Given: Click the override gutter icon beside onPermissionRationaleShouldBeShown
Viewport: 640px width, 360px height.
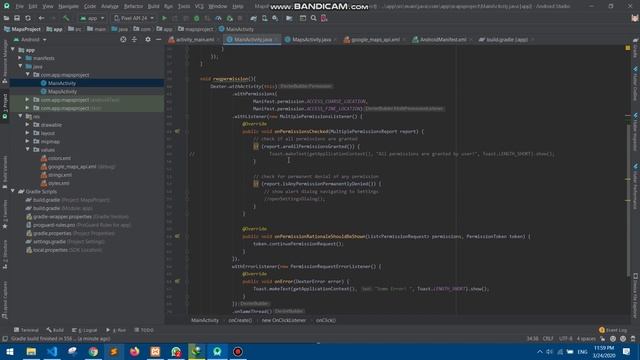Looking at the screenshot, I should click(x=177, y=236).
